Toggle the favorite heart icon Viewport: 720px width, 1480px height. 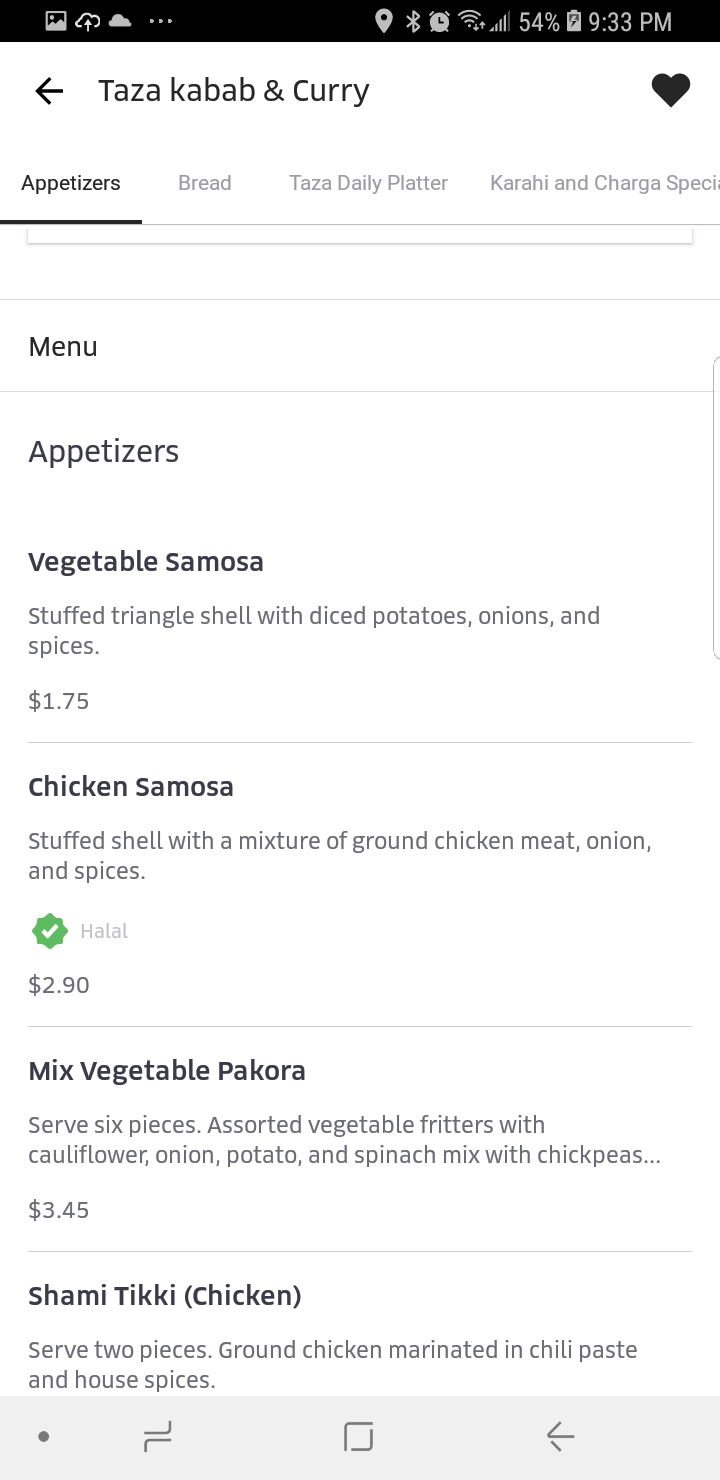click(670, 91)
